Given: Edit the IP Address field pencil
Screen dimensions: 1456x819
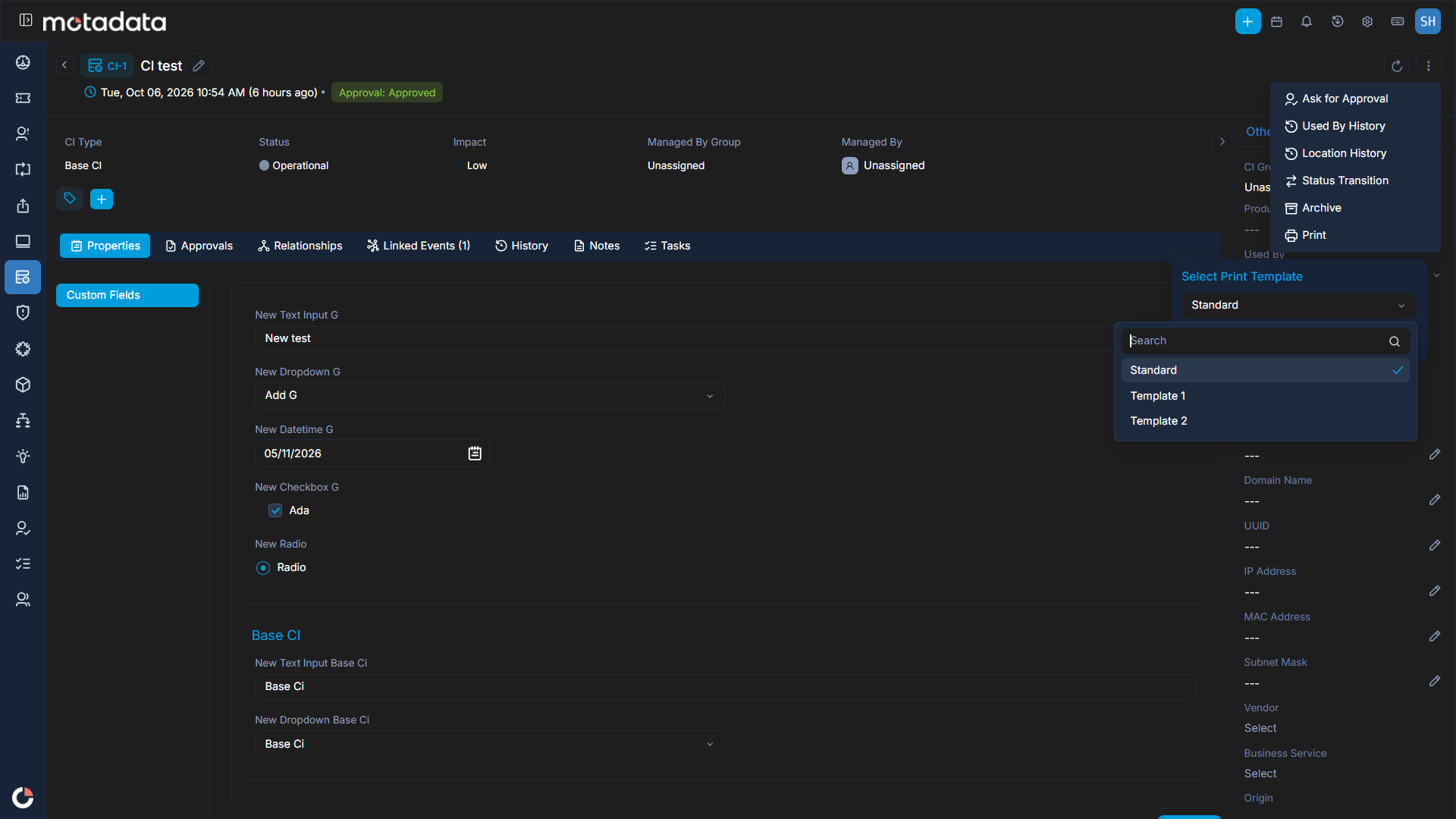Looking at the screenshot, I should [x=1435, y=591].
